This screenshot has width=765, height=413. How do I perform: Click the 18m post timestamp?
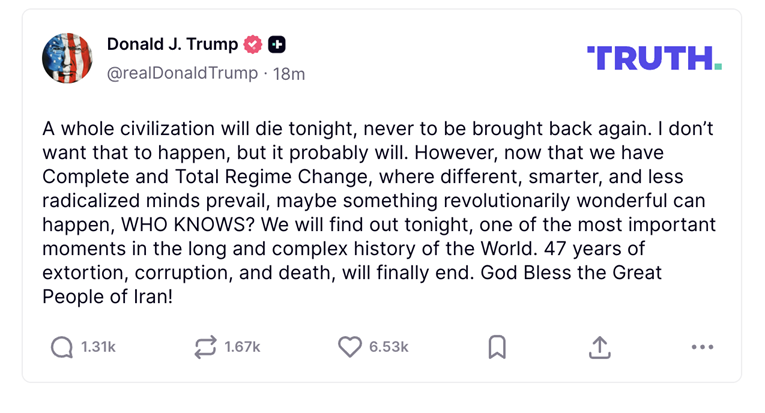pyautogui.click(x=288, y=73)
